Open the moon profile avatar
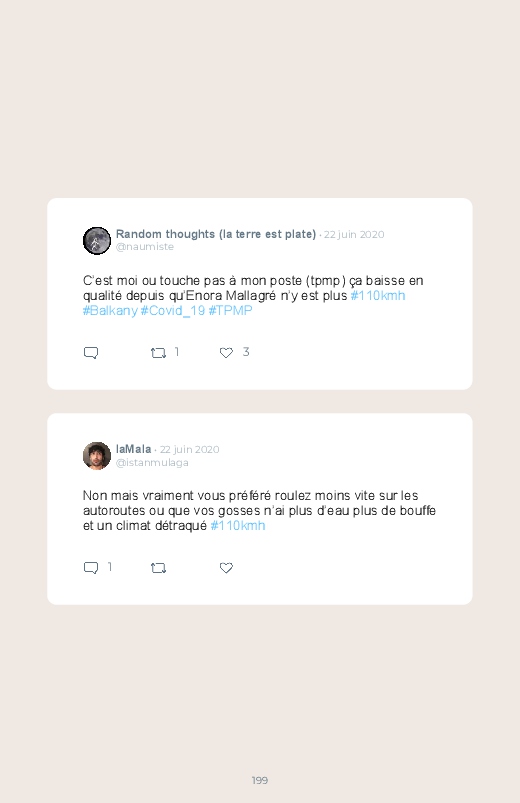Viewport: 520px width, 803px height. (97, 241)
